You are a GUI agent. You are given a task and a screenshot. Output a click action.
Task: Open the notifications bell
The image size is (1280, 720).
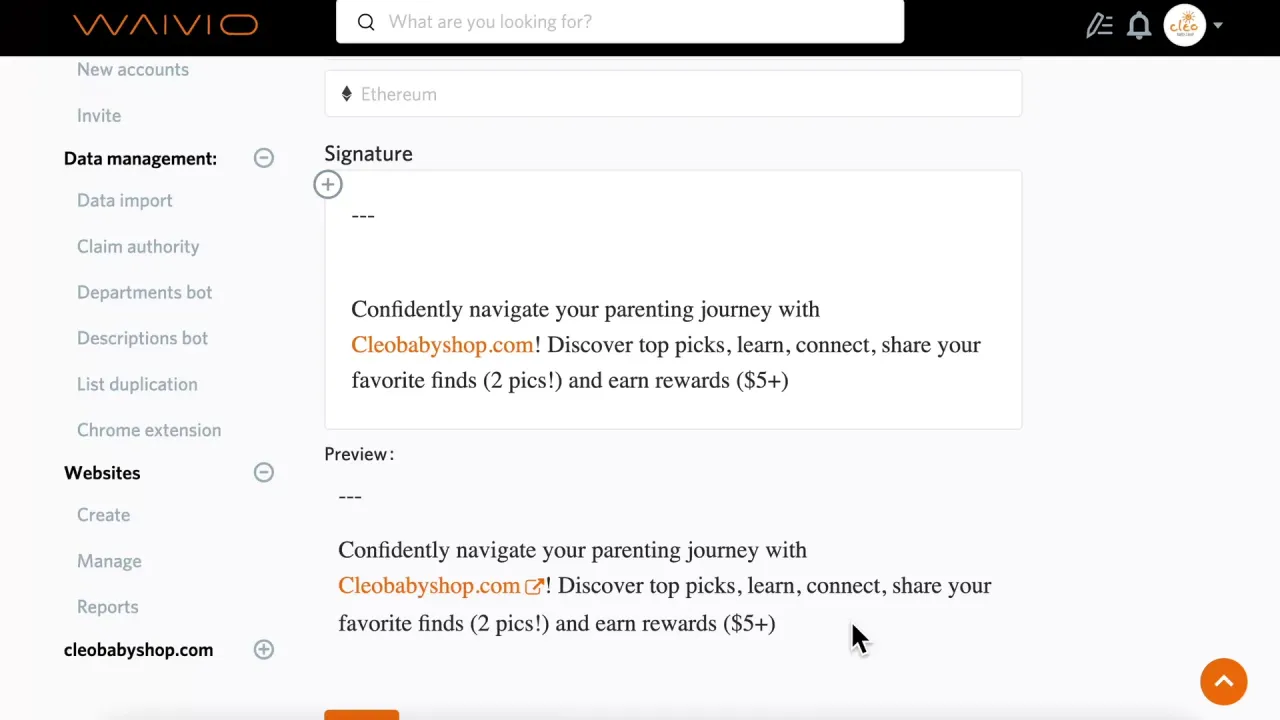click(1139, 25)
